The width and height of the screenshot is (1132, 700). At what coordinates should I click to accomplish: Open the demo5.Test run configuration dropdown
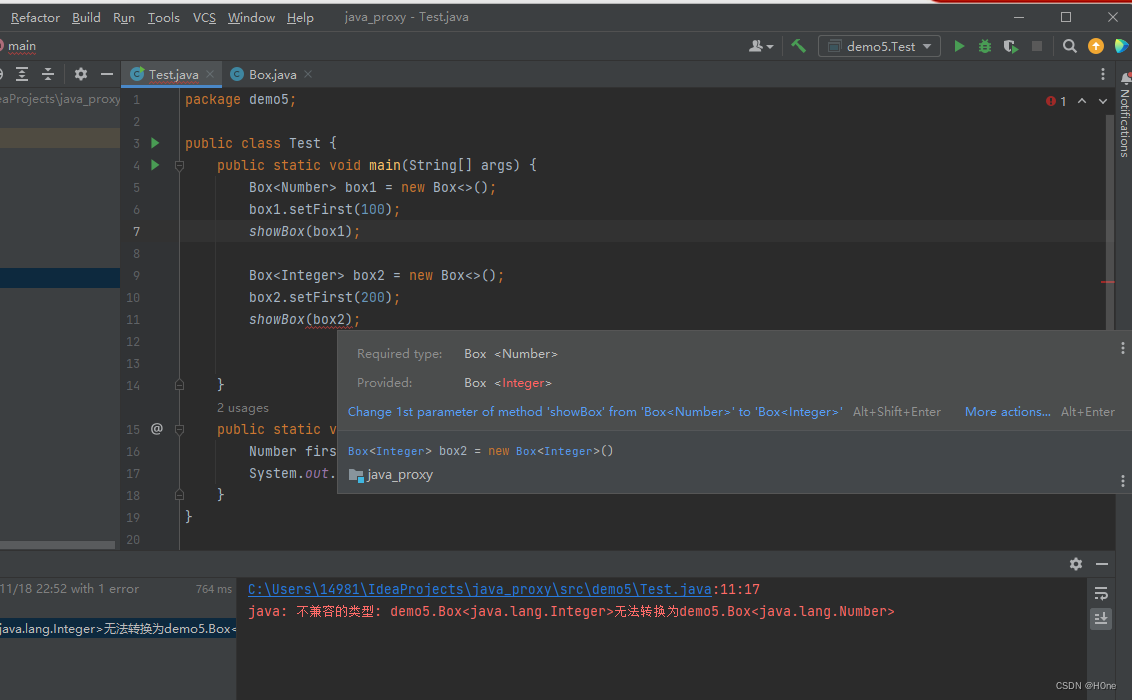tap(879, 46)
